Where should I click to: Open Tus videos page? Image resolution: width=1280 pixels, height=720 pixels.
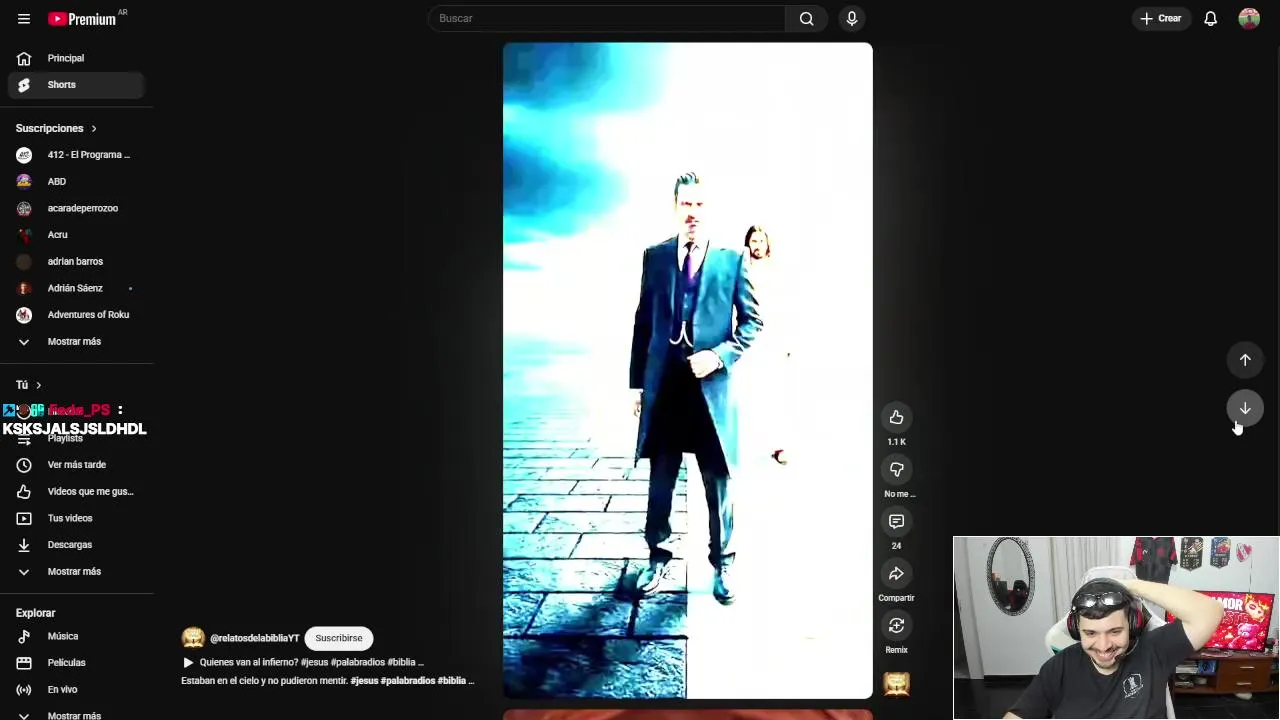click(x=76, y=518)
